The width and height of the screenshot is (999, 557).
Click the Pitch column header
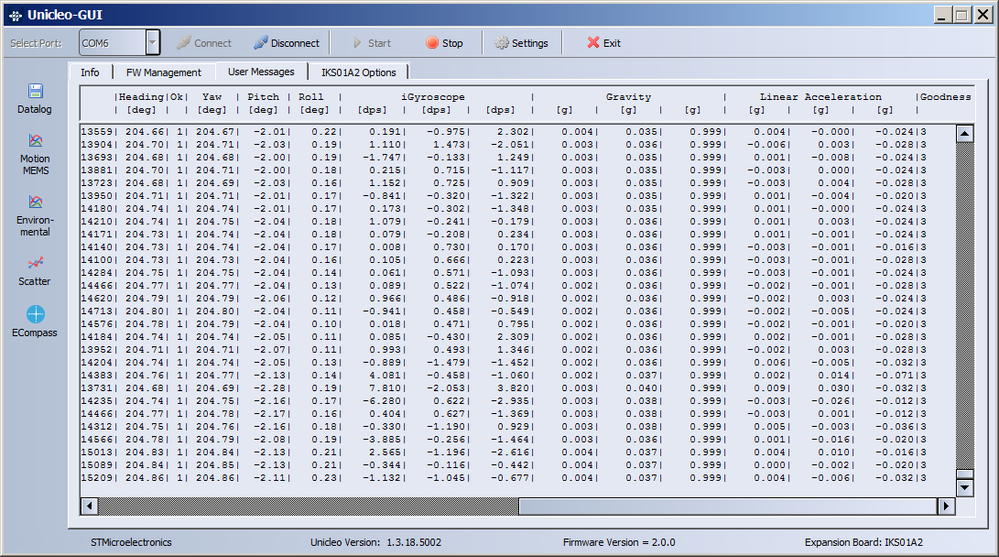(263, 97)
